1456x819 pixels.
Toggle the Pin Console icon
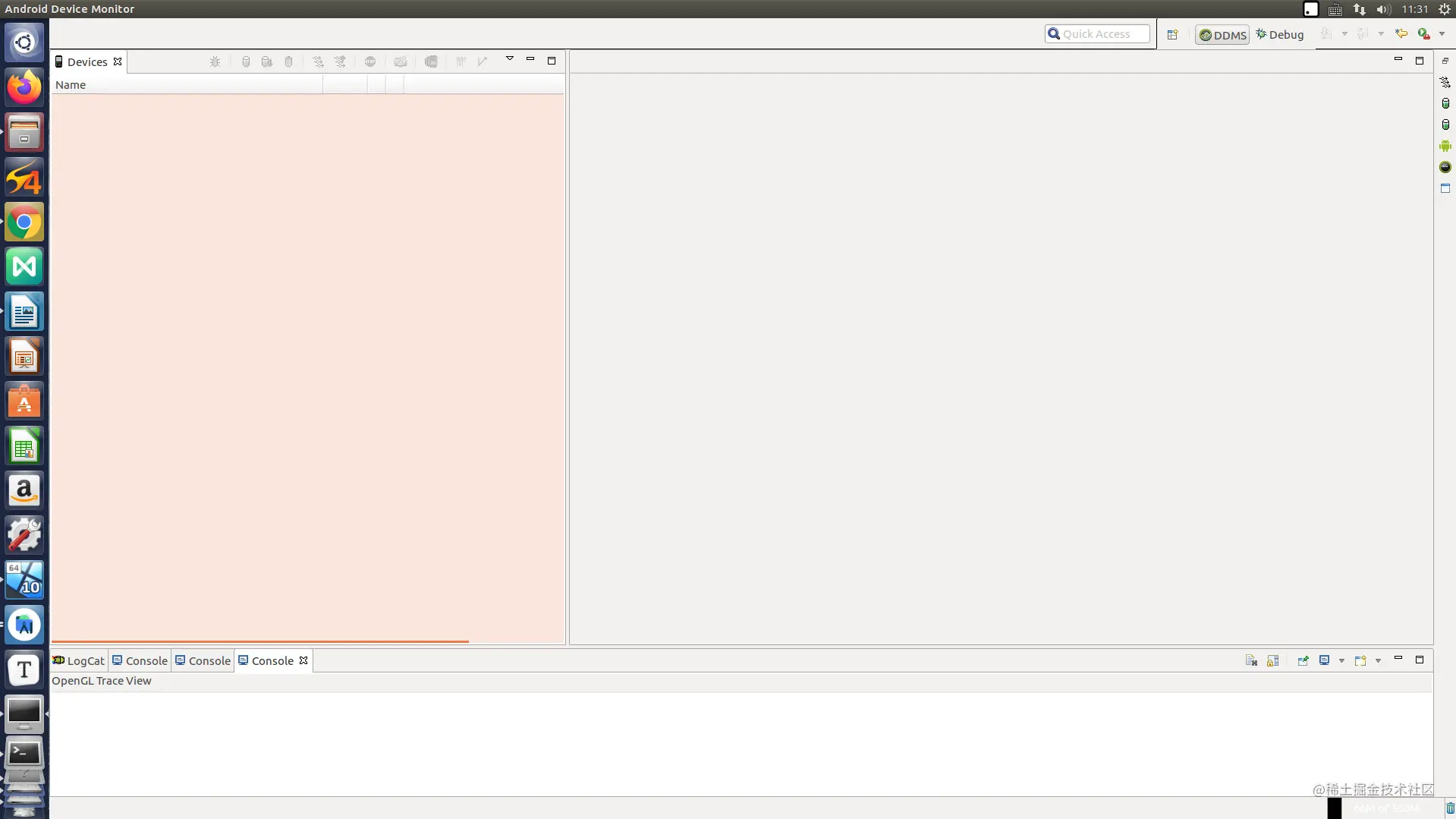coord(1303,660)
